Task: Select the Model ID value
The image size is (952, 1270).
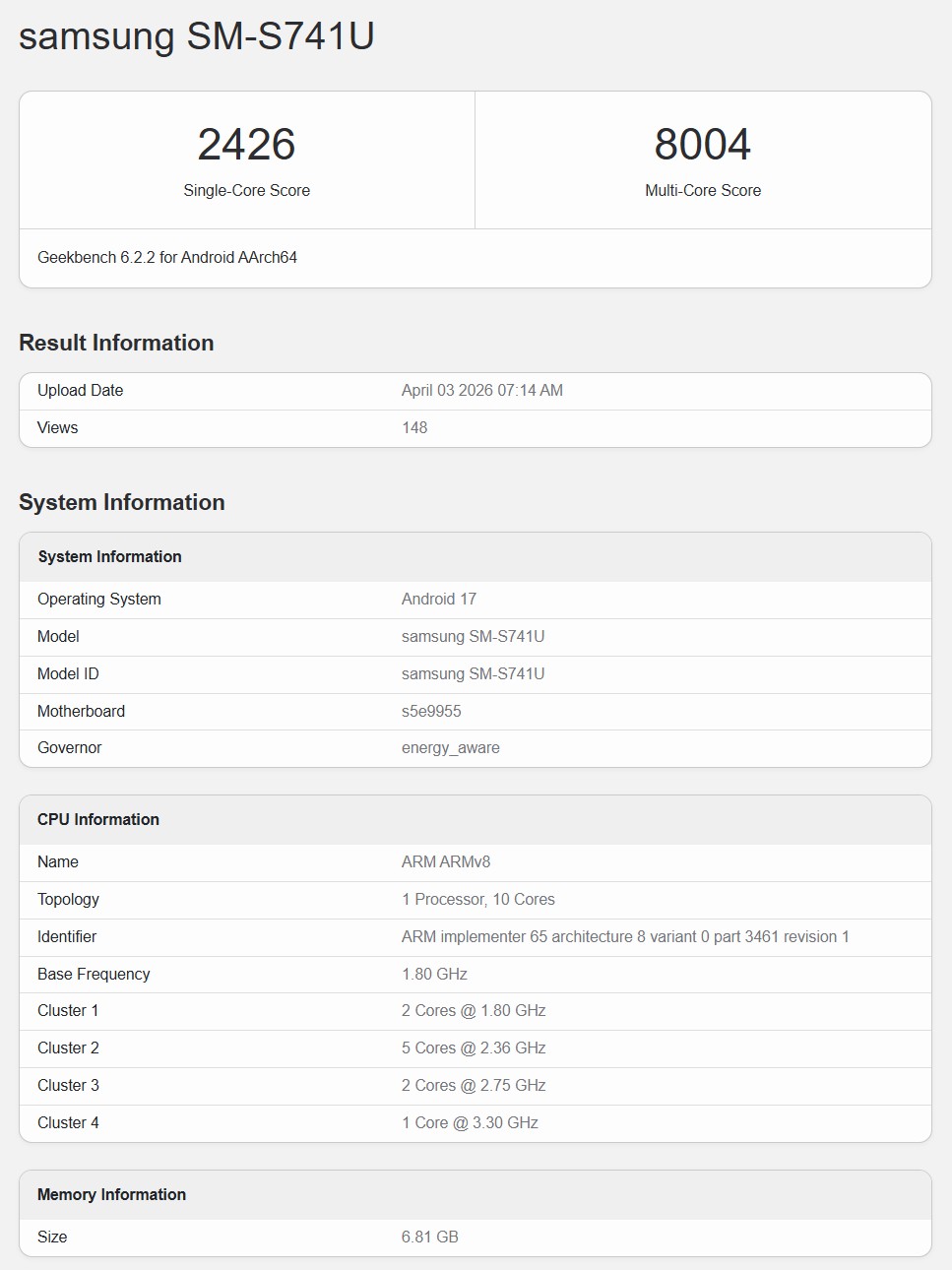Action: click(472, 673)
